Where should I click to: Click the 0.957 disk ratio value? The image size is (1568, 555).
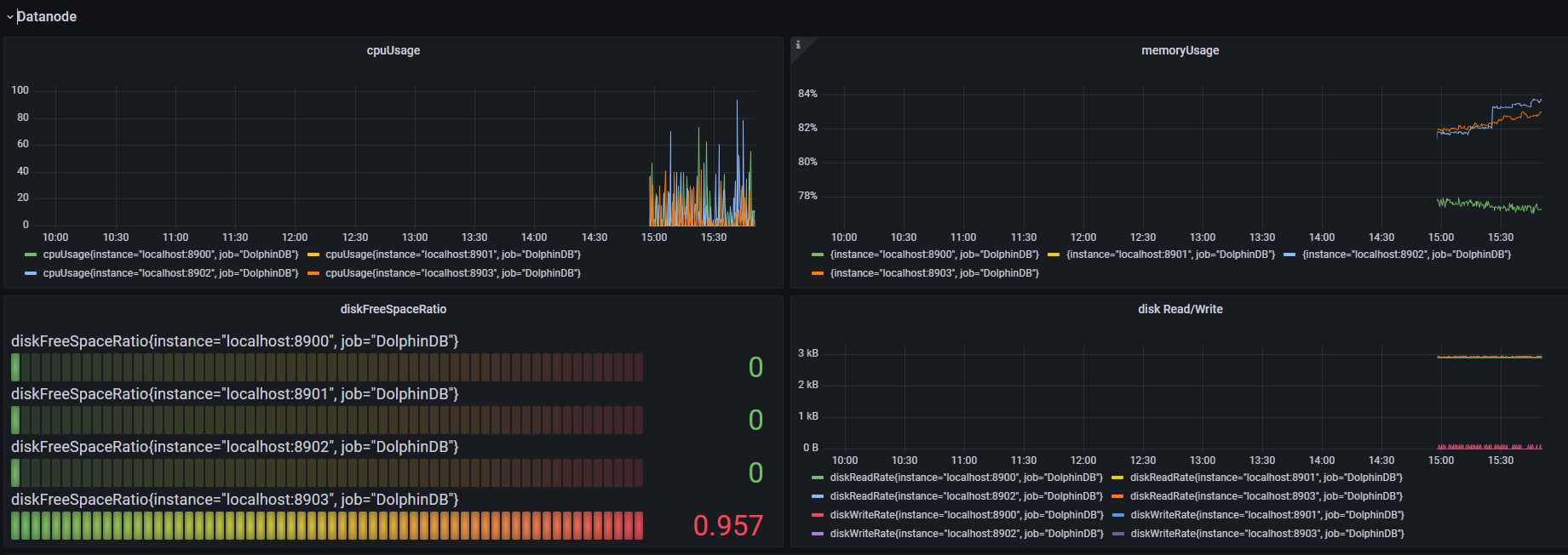click(x=728, y=526)
